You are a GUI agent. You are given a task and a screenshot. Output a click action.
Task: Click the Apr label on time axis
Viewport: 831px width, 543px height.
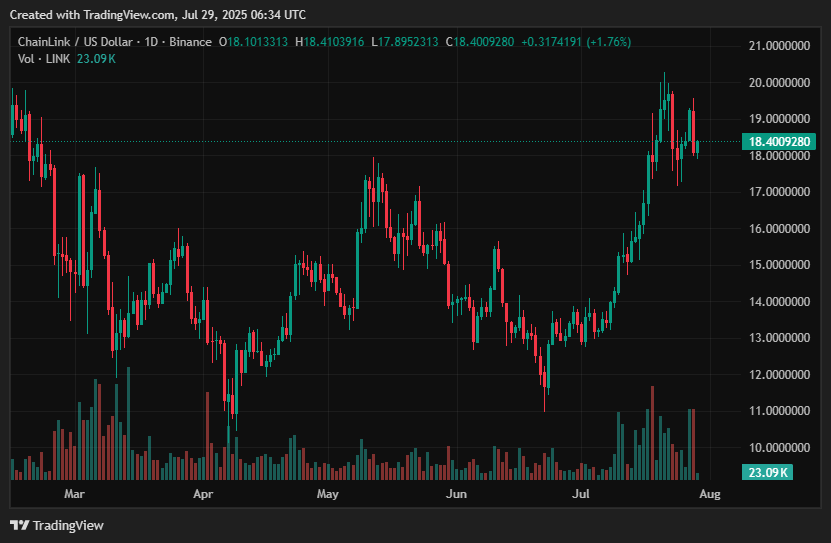point(203,494)
